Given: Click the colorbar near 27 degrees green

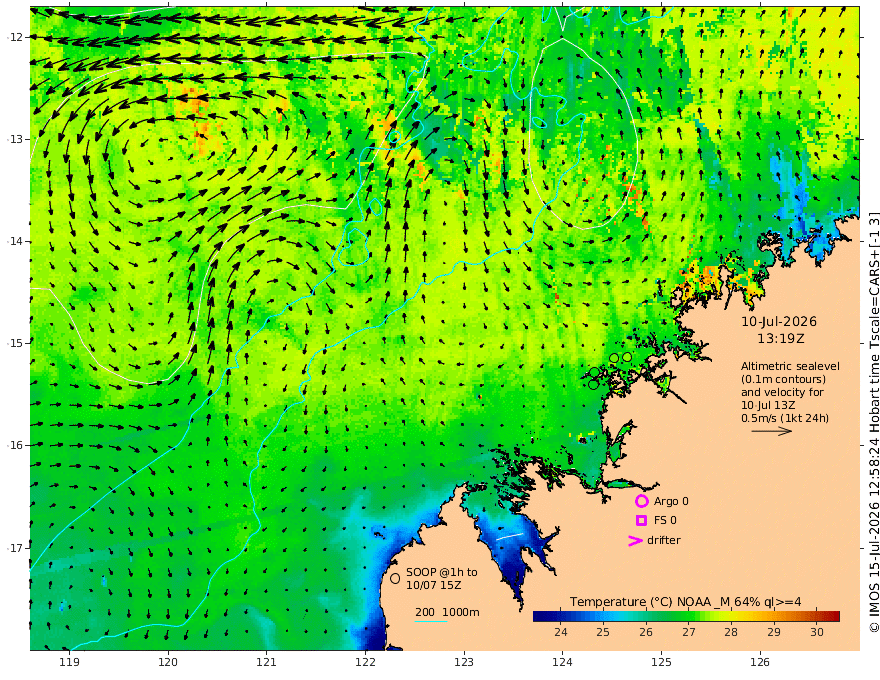Looking at the screenshot, I should pyautogui.click(x=689, y=616).
